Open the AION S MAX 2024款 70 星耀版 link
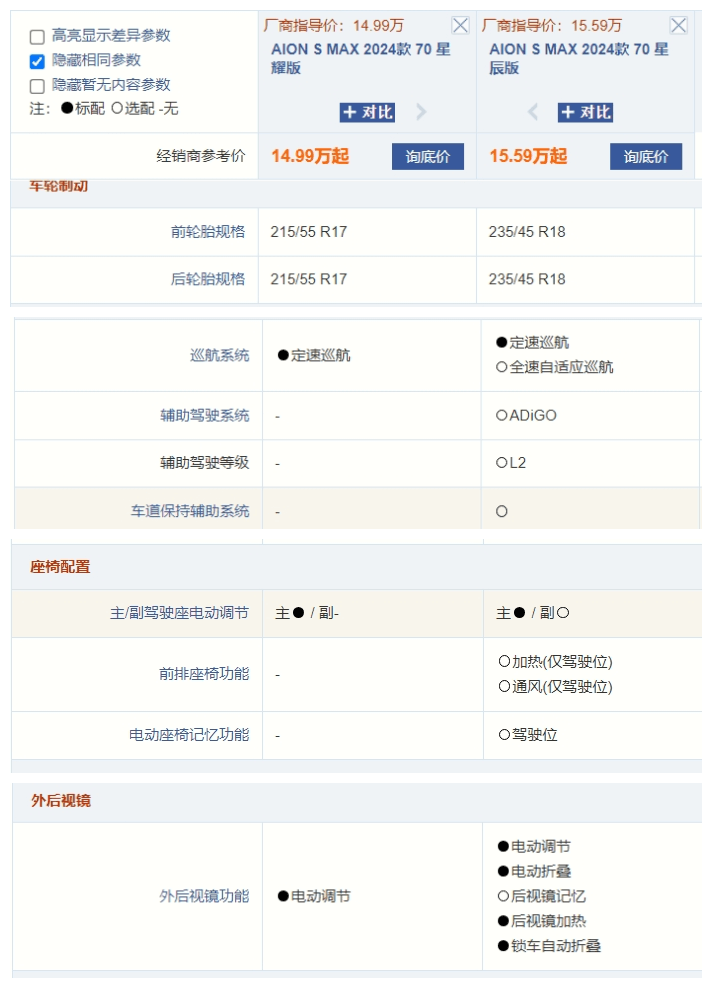The height and width of the screenshot is (988, 712). 360,58
